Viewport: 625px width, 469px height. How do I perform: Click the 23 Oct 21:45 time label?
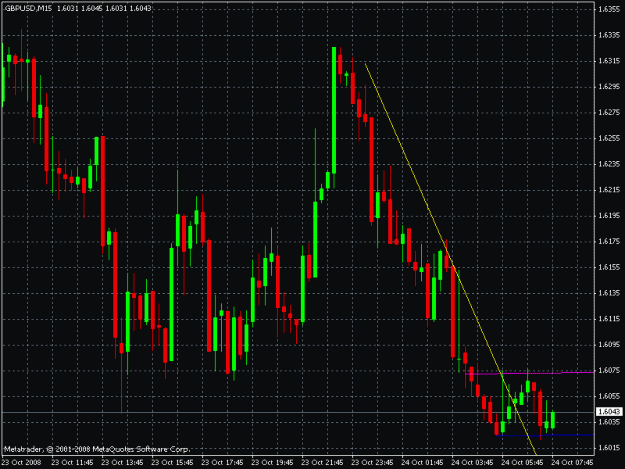pos(322,462)
